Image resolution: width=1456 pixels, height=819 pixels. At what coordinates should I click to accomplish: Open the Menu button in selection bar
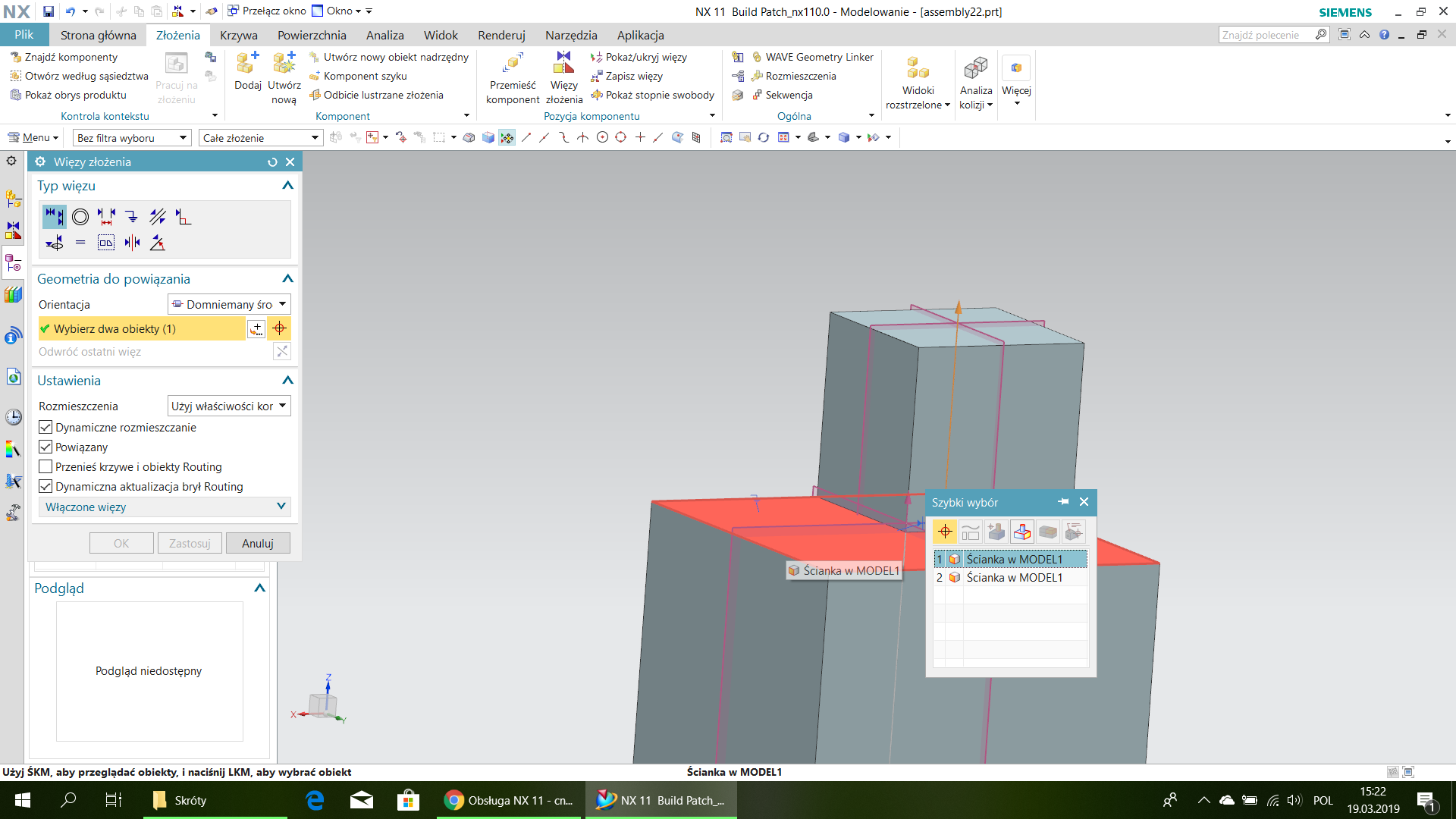pos(33,138)
